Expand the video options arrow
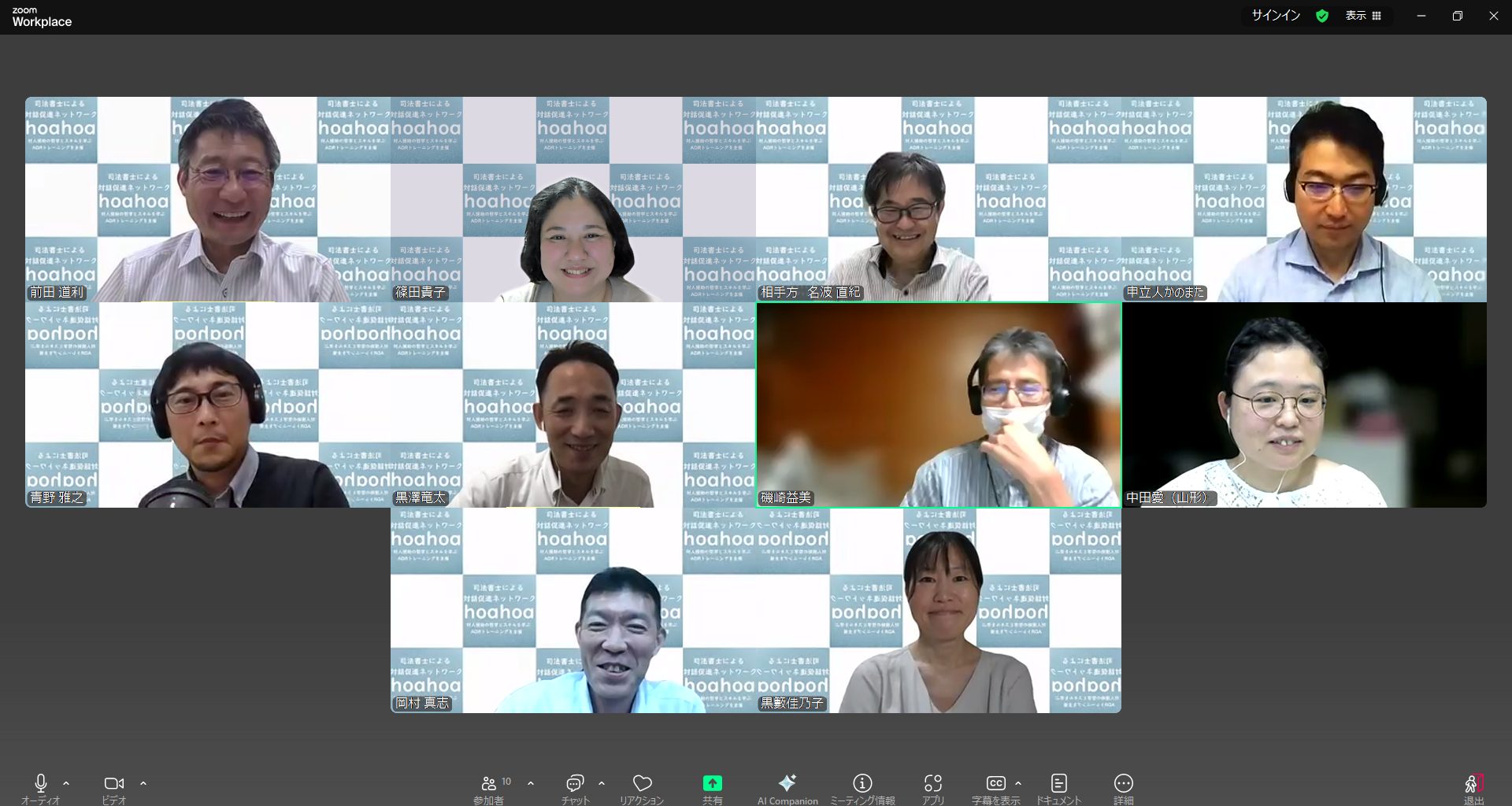Image resolution: width=1512 pixels, height=806 pixels. tap(143, 783)
